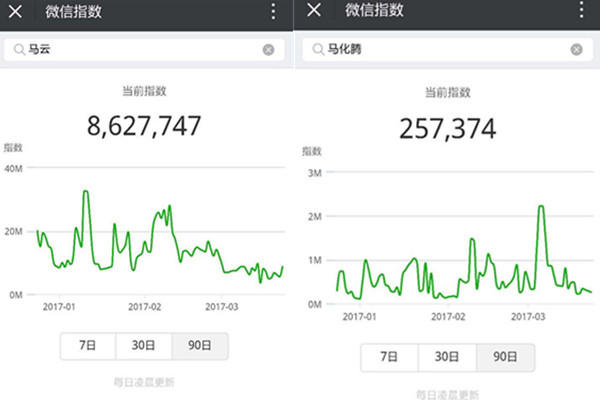Open the three-dot menu on right panel

581,10
